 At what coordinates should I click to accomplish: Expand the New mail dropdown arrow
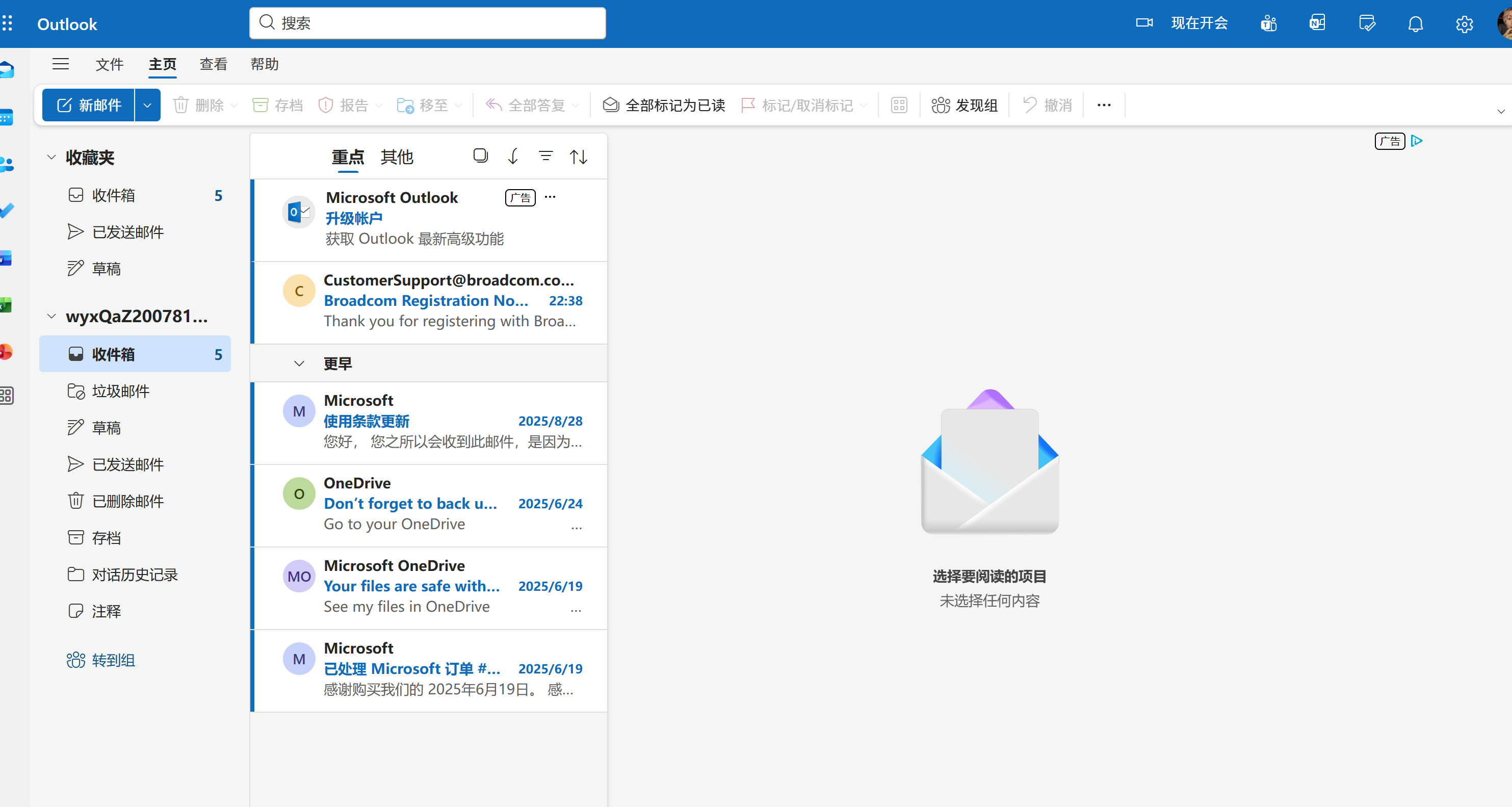147,105
